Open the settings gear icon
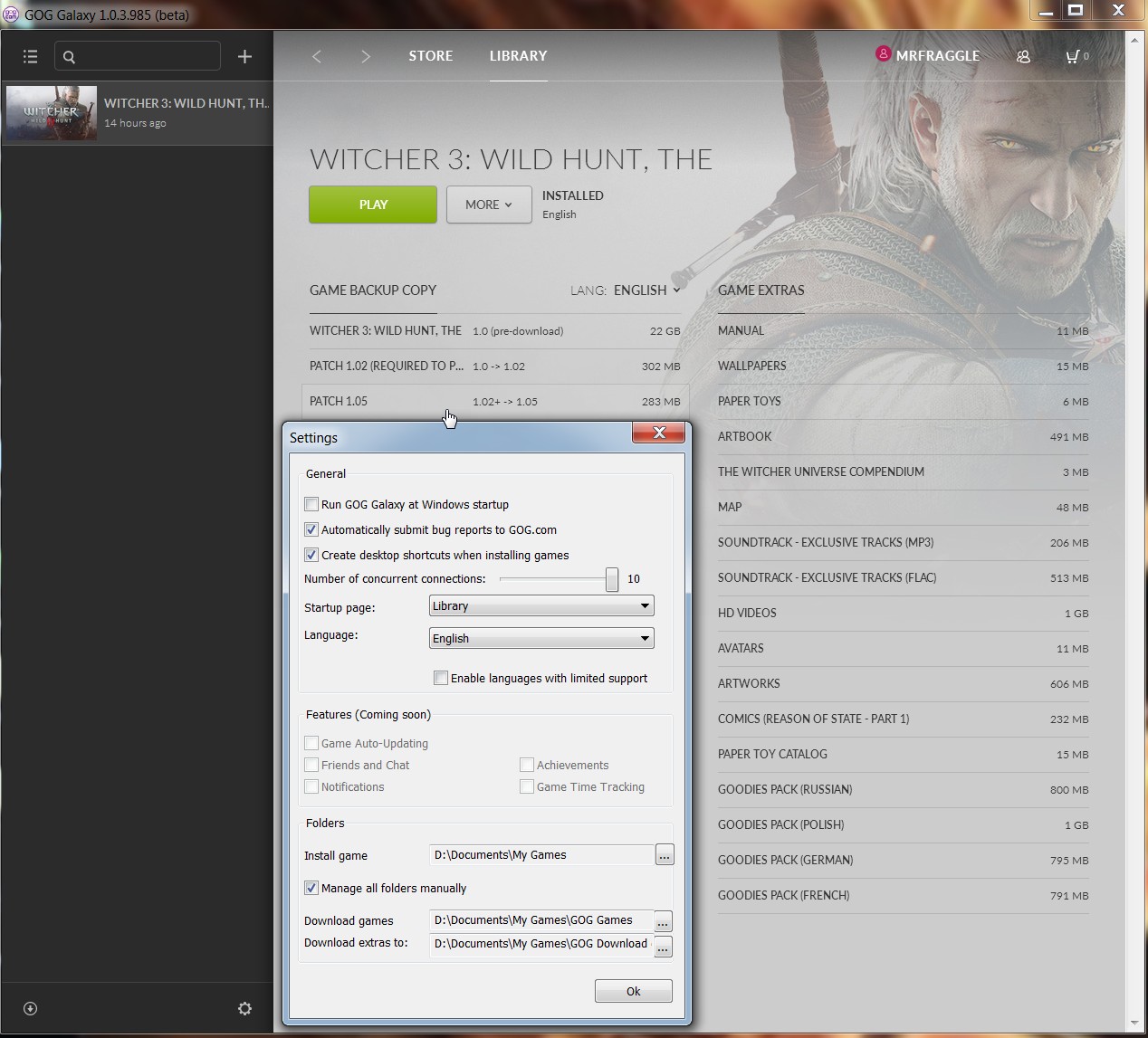Image resolution: width=1148 pixels, height=1038 pixels. (x=244, y=1008)
